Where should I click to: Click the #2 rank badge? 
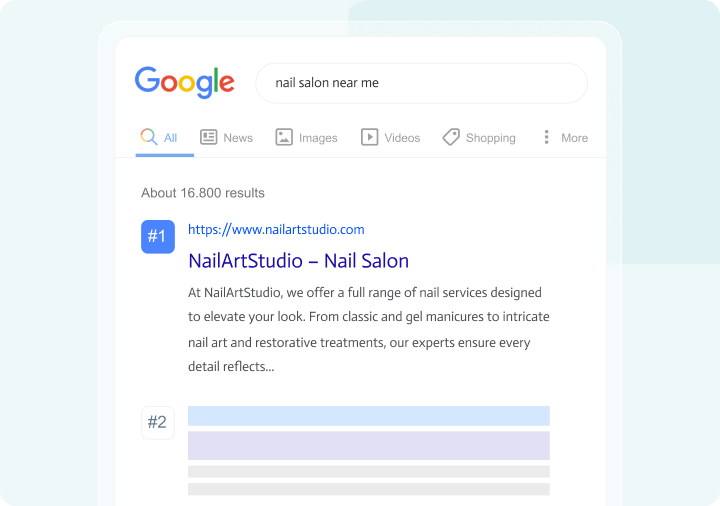pyautogui.click(x=158, y=422)
